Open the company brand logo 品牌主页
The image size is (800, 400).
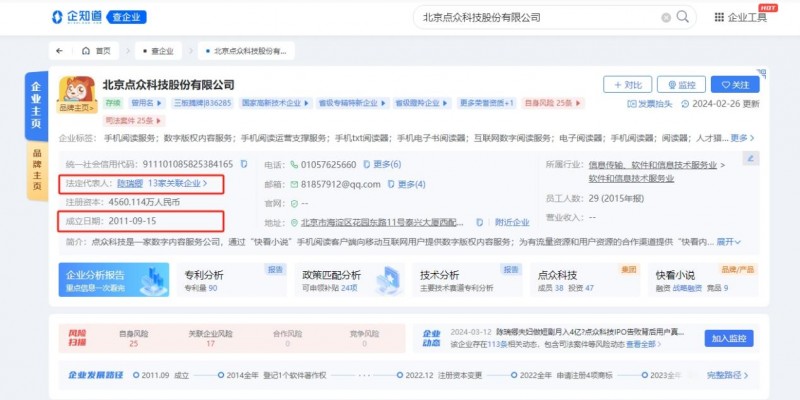(x=77, y=94)
